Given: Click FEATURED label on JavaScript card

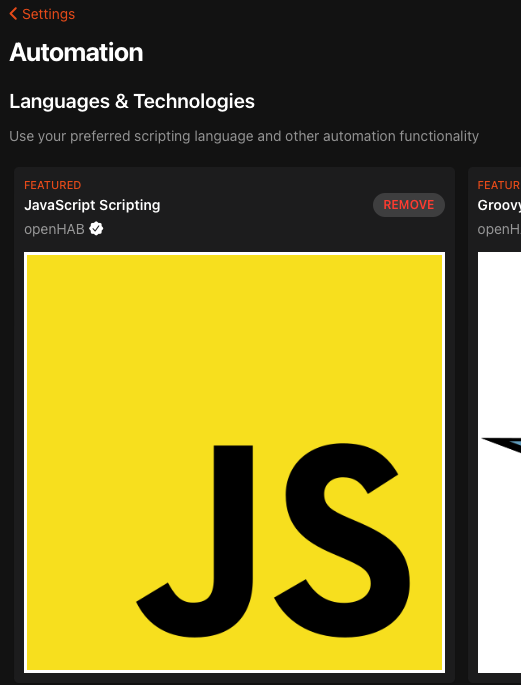Looking at the screenshot, I should coord(52,185).
